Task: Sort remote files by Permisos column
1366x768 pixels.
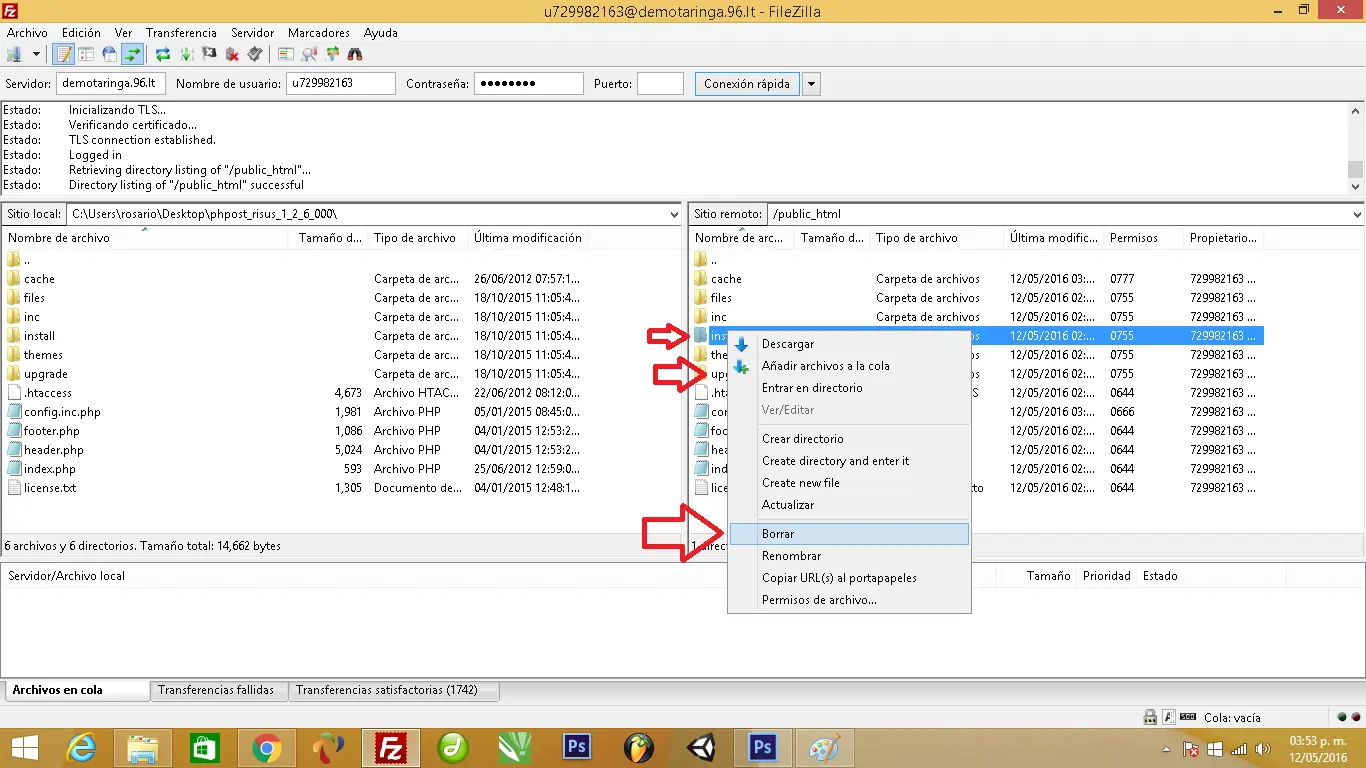Action: [1144, 238]
